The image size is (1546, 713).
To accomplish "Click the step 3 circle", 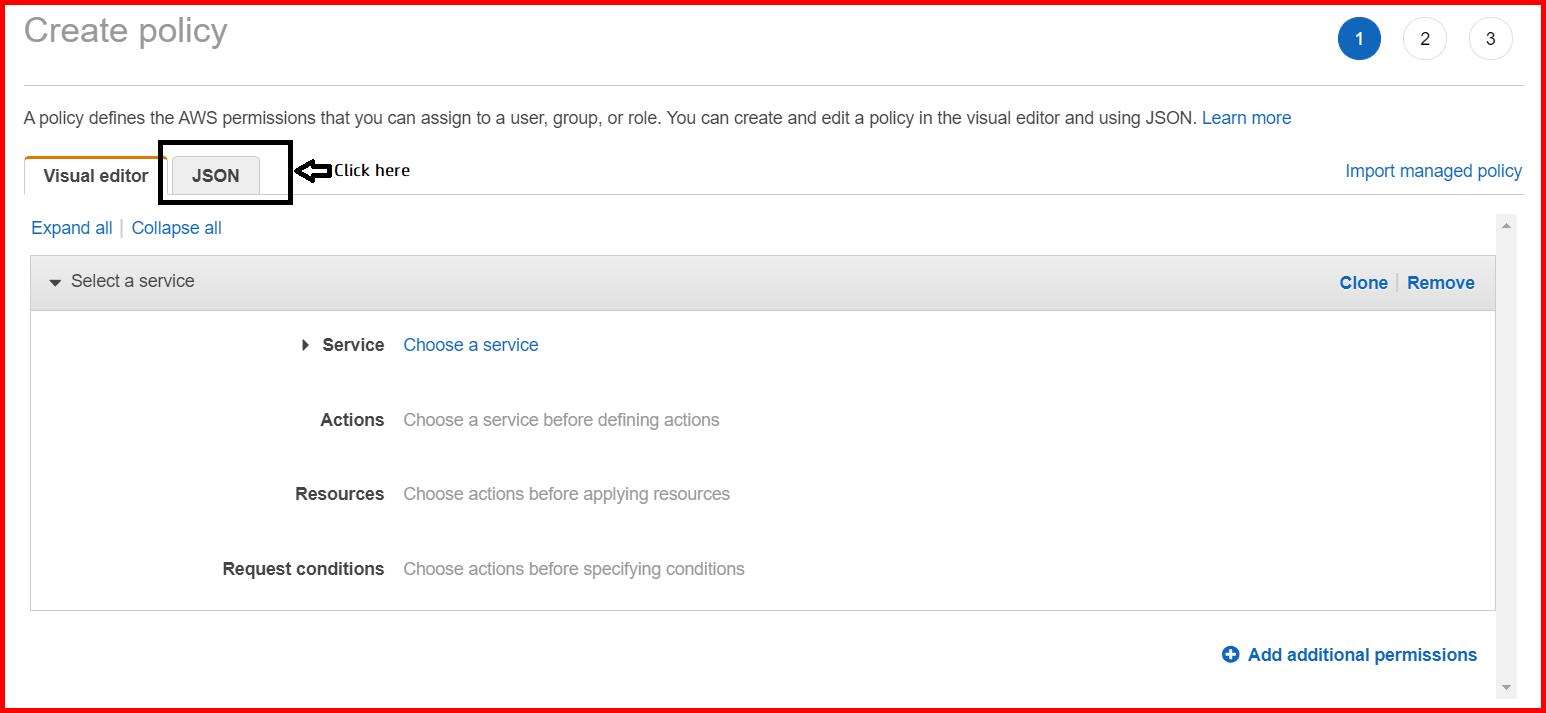I will click(x=1490, y=38).
